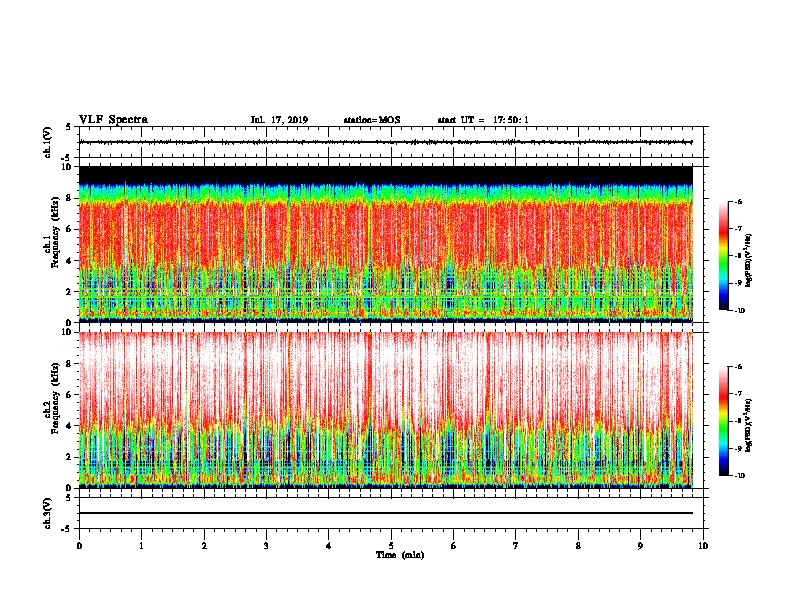Click the ch.2 PSD color scale bar
Image resolution: width=792 pixels, height=612 pixels.
tap(724, 421)
